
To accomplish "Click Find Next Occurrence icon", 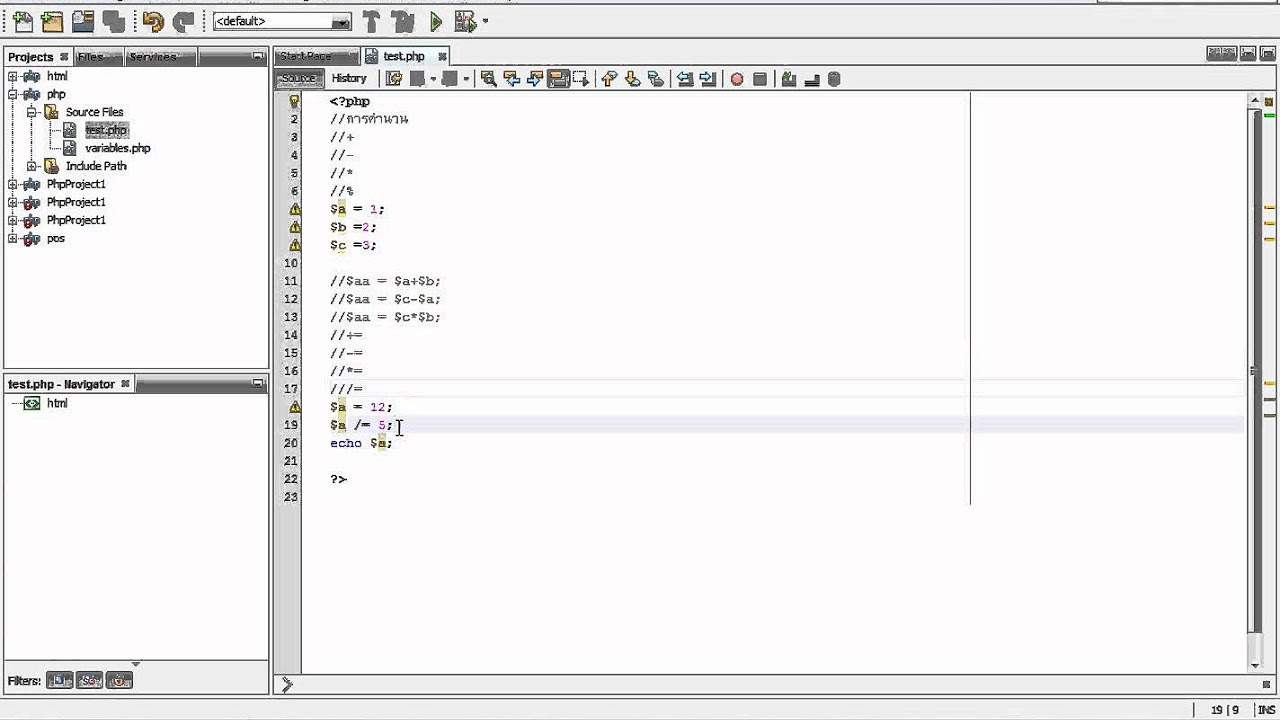I will [534, 79].
